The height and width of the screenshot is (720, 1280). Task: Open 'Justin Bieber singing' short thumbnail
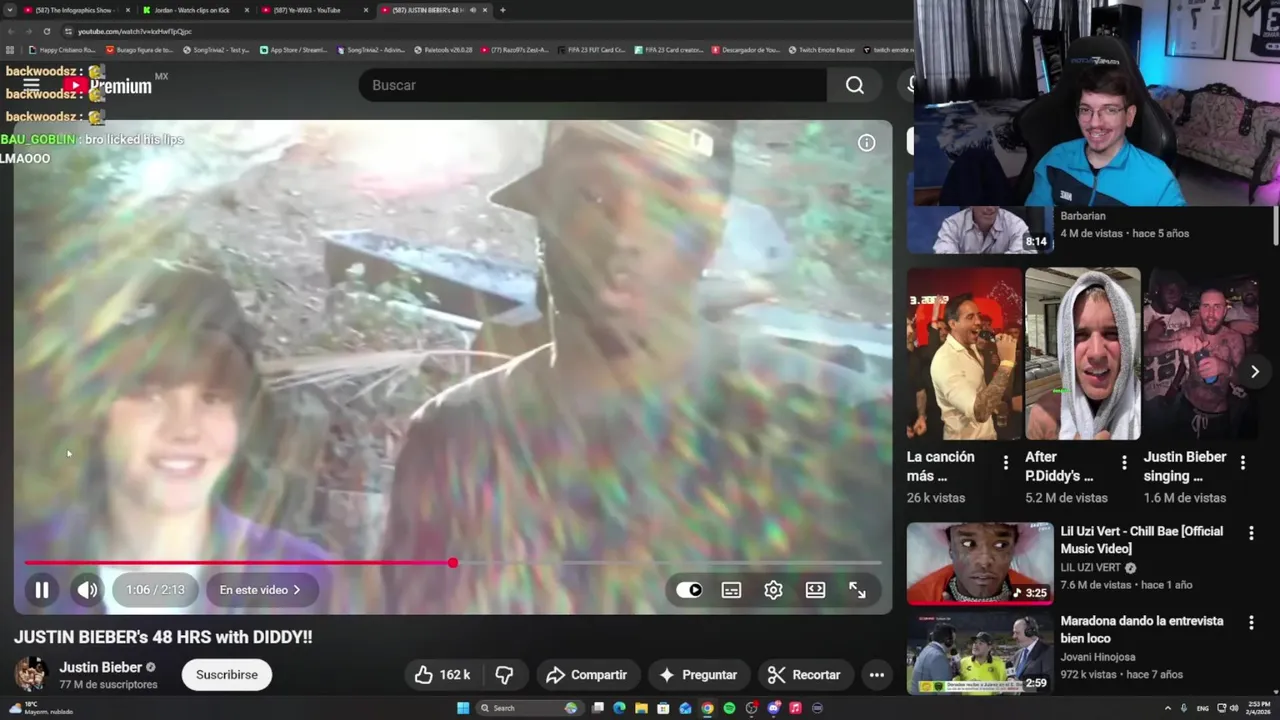(1201, 354)
